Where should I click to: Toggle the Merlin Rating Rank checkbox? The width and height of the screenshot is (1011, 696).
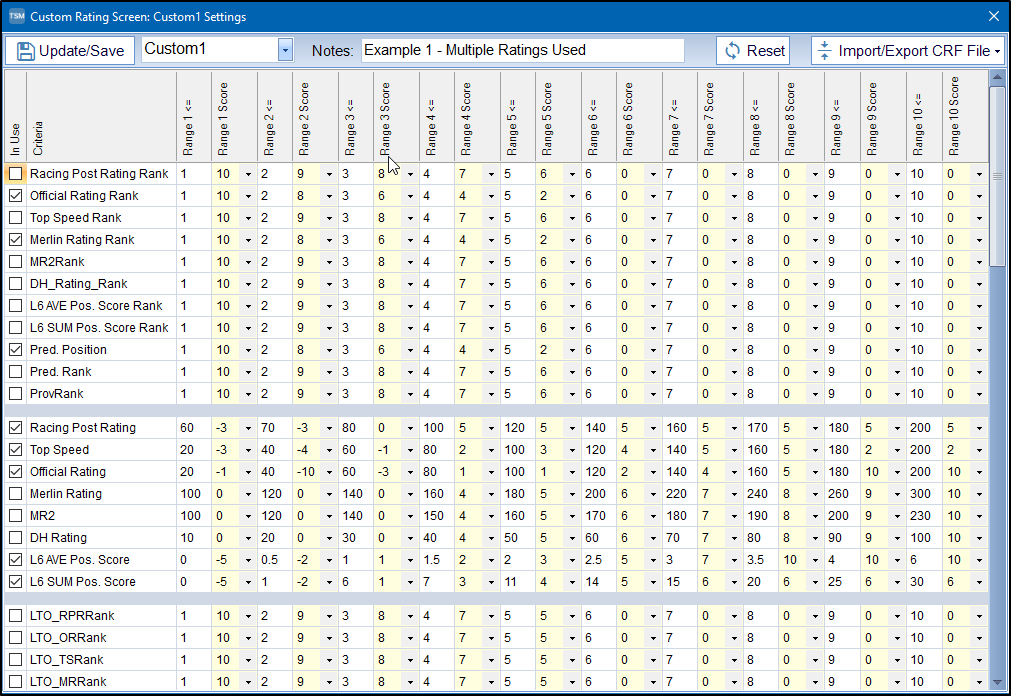pyautogui.click(x=15, y=240)
